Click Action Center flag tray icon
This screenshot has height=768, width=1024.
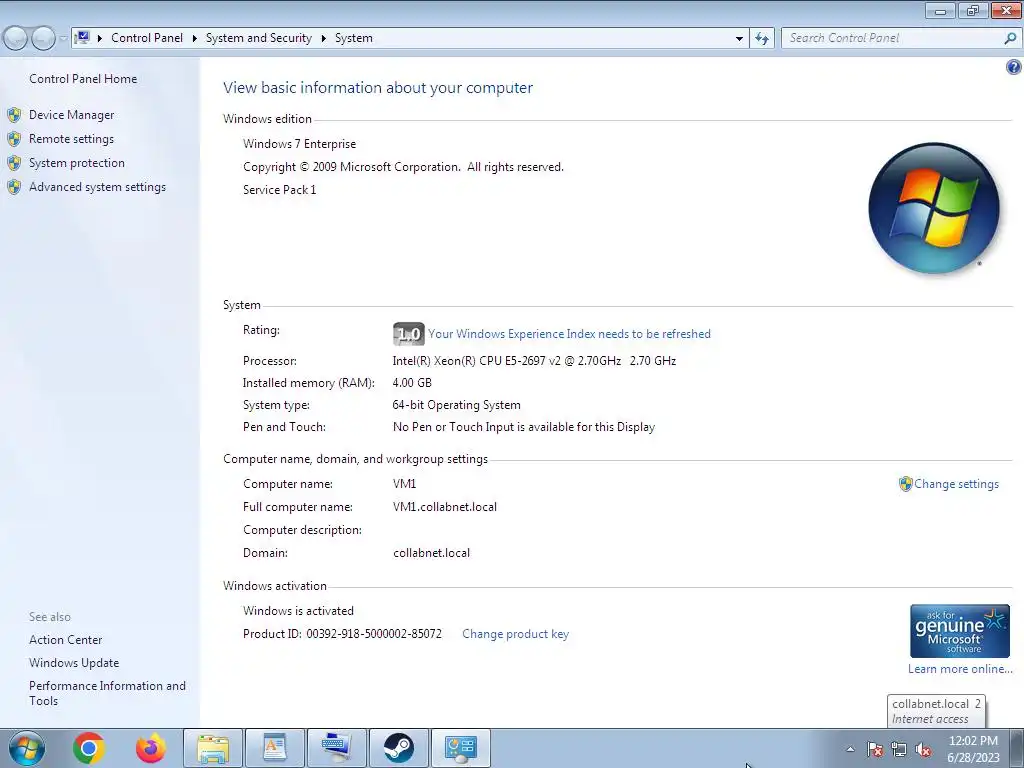(x=875, y=750)
